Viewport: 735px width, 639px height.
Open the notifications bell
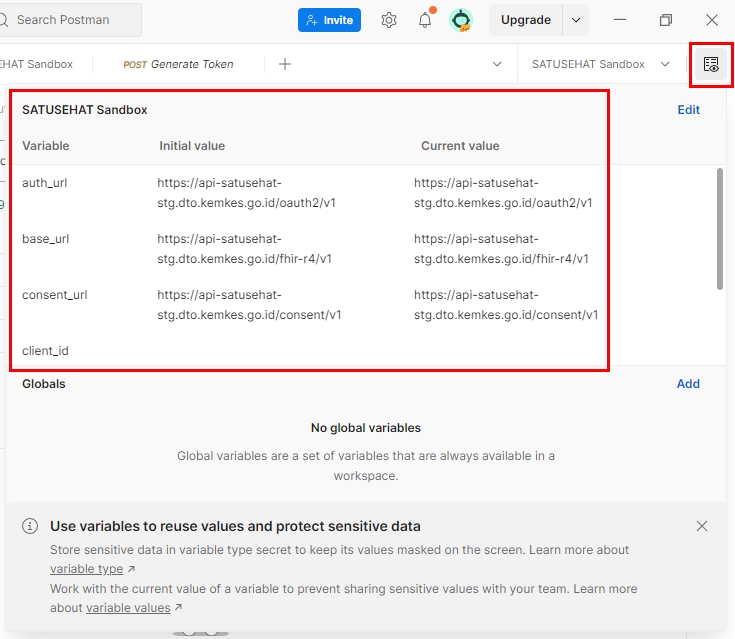coord(425,20)
